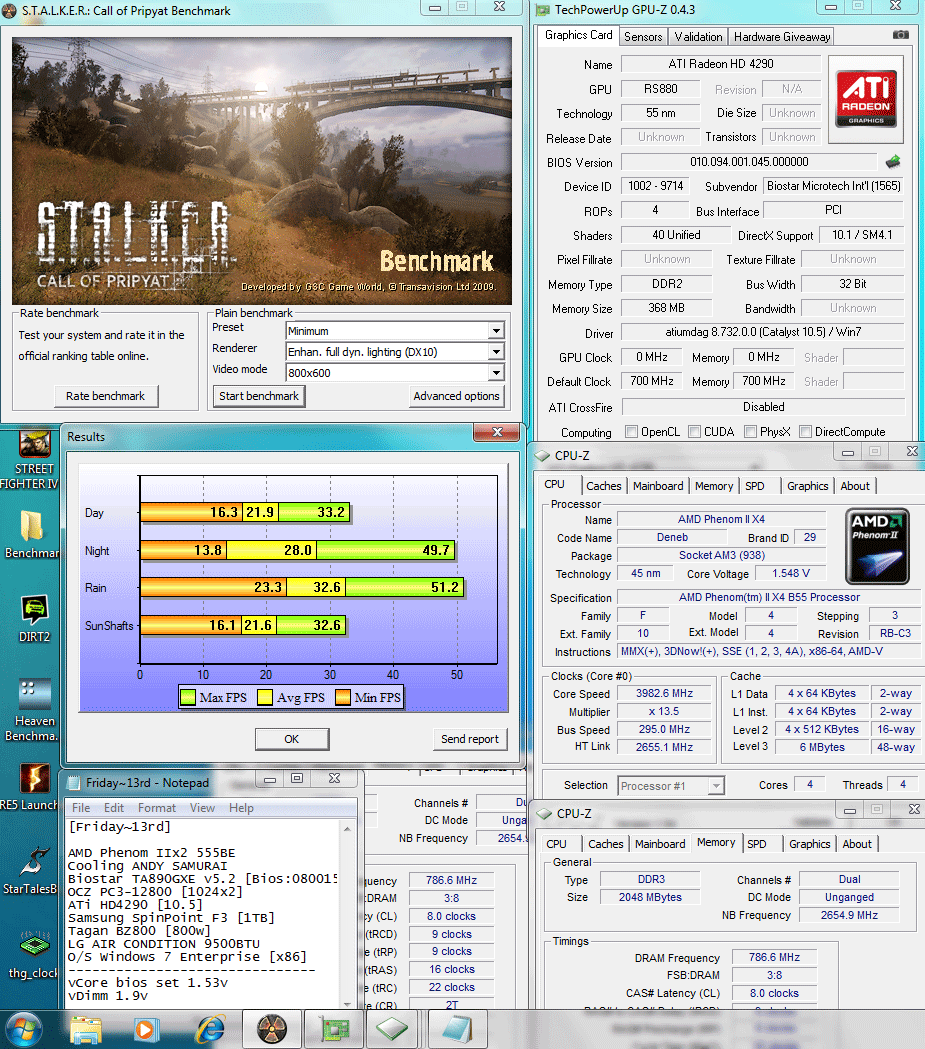
Task: Open Validation tab in GPU-Z
Action: 698,37
